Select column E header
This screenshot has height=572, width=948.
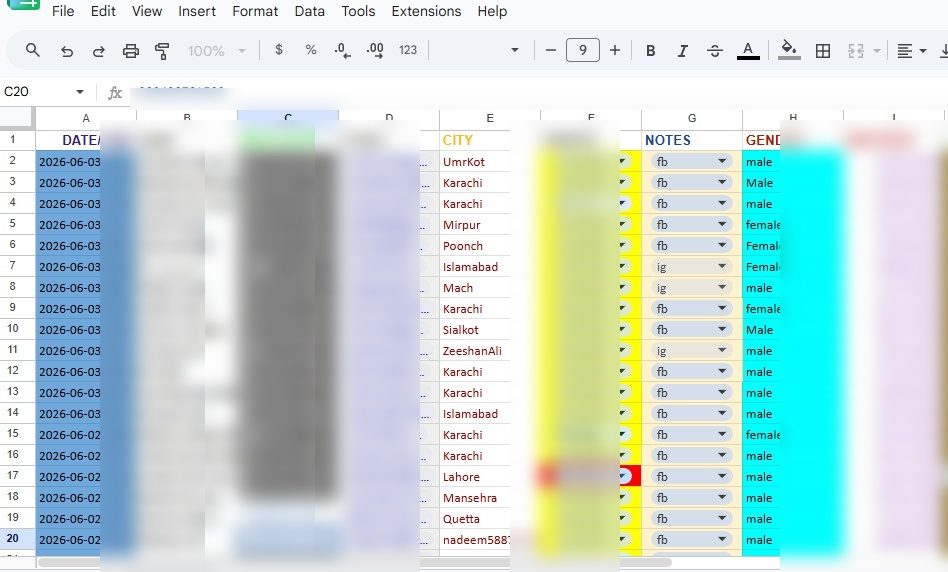(490, 118)
